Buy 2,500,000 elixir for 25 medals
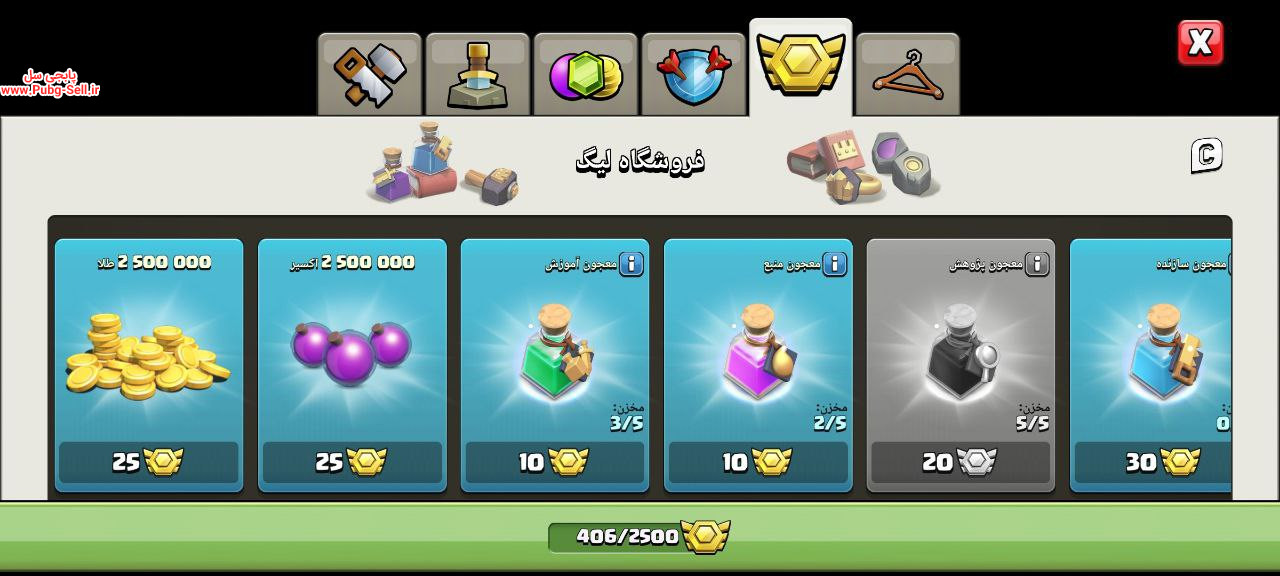The image size is (1280, 576). coord(352,462)
